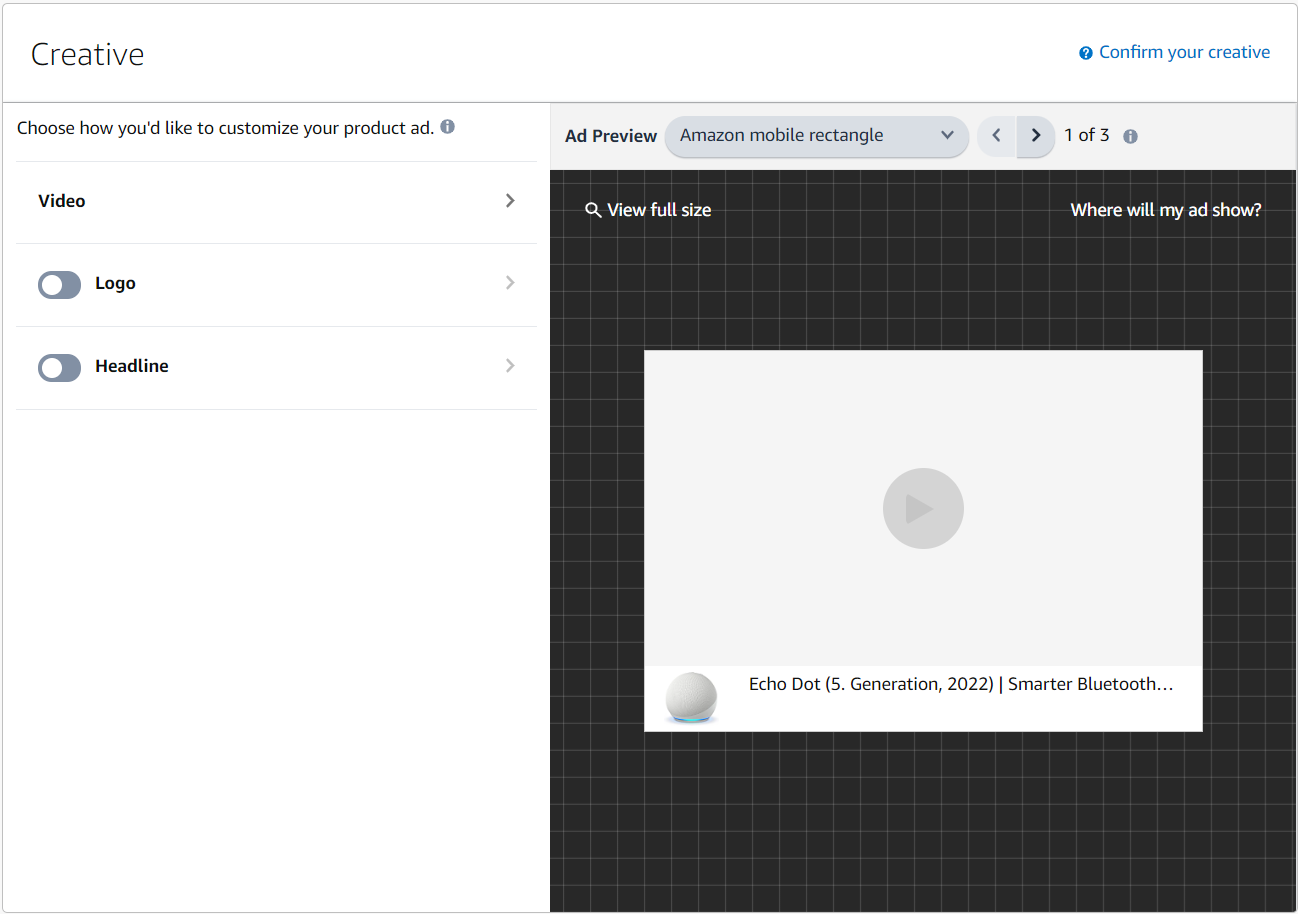Click the info icon beside customize product ad text
Viewport: 1298px width, 914px height.
pos(447,127)
